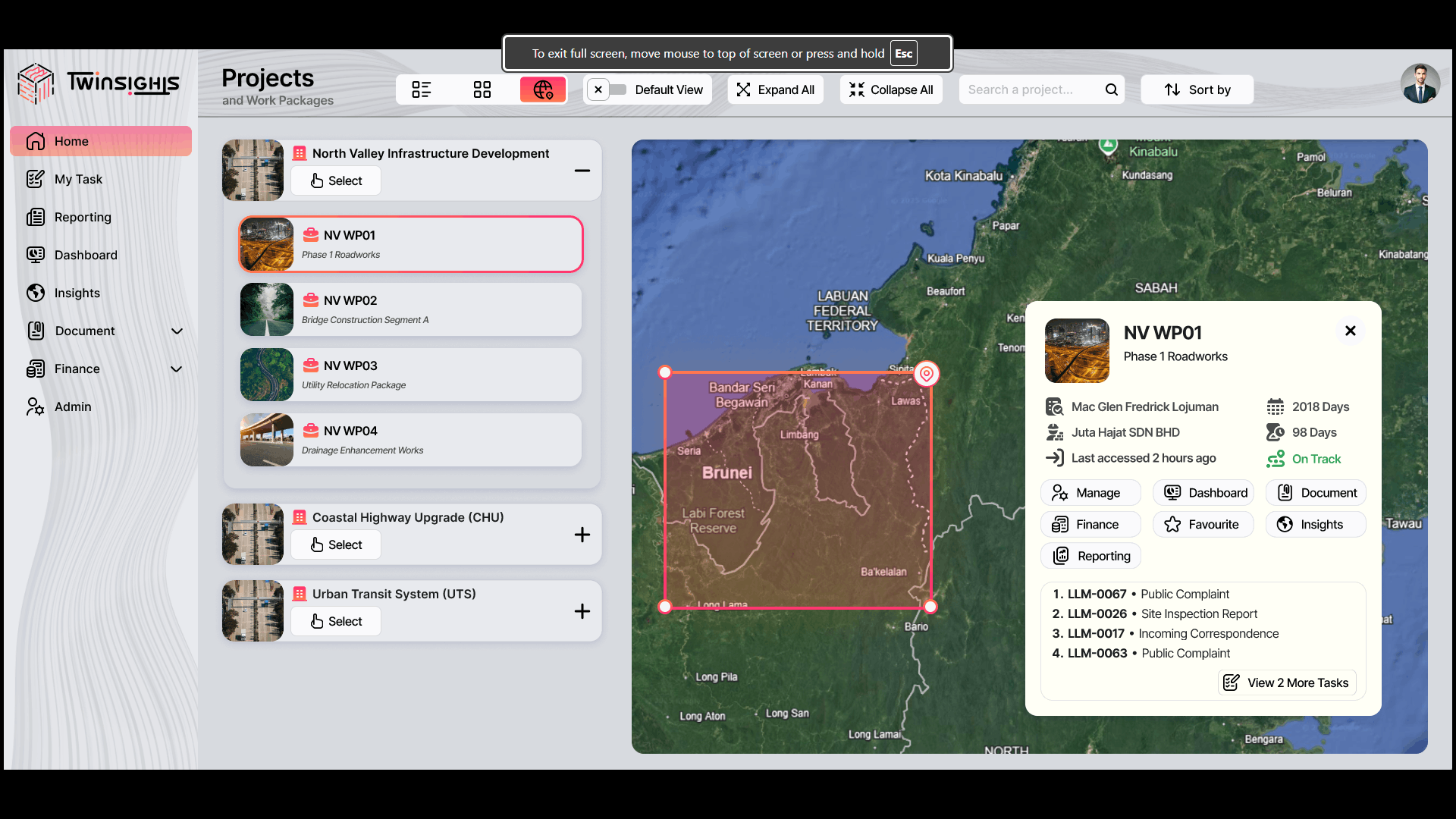Expand the Document sidebar submenu chevron
Image resolution: width=1456 pixels, height=819 pixels.
(x=177, y=331)
